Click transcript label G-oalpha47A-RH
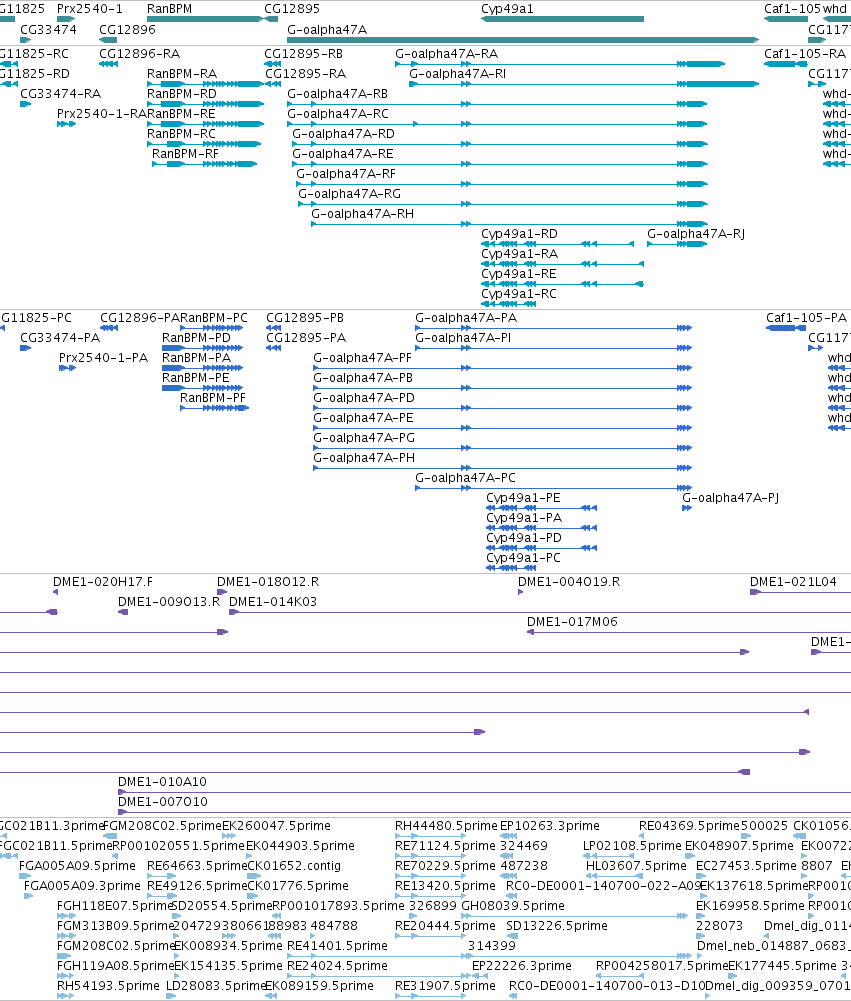851x1001 pixels. (363, 214)
